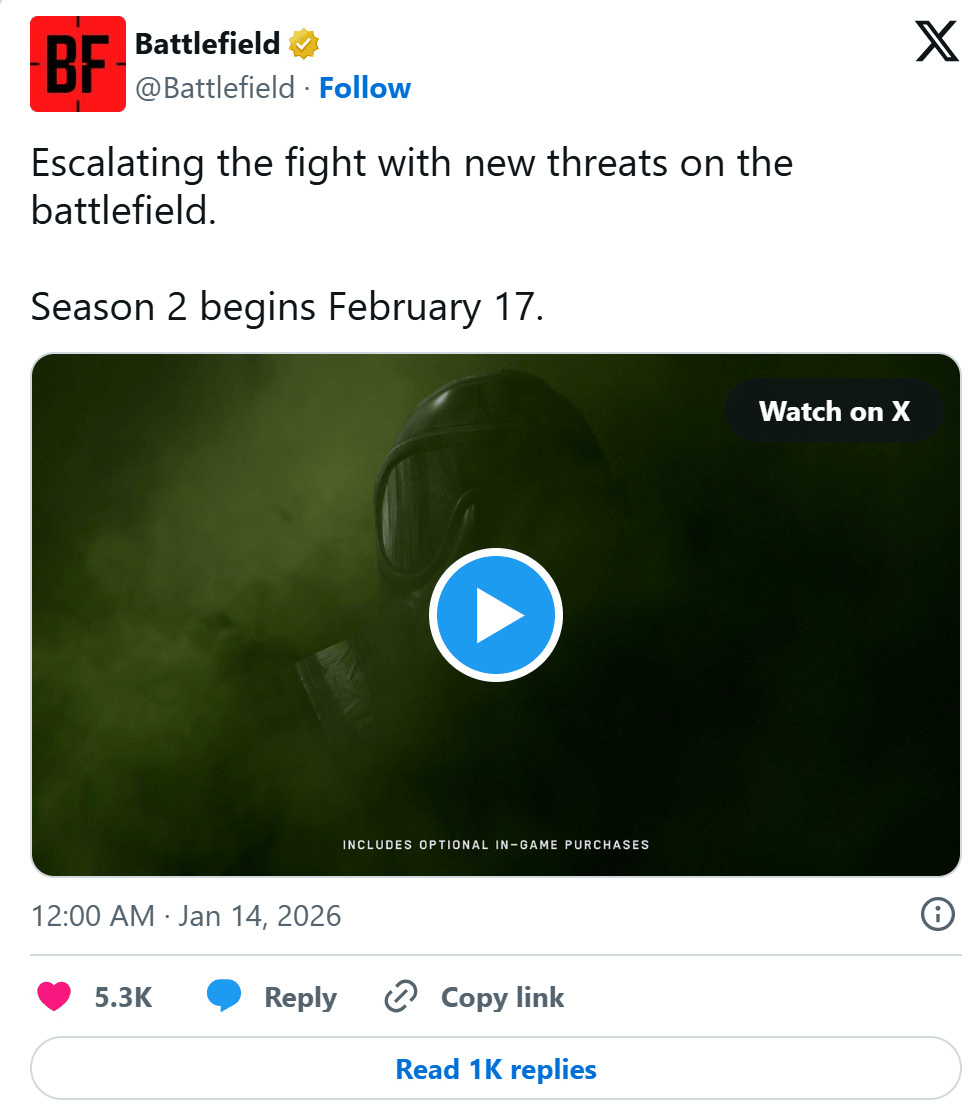Click the Watch on X button
This screenshot has height=1116, width=980.
(834, 411)
